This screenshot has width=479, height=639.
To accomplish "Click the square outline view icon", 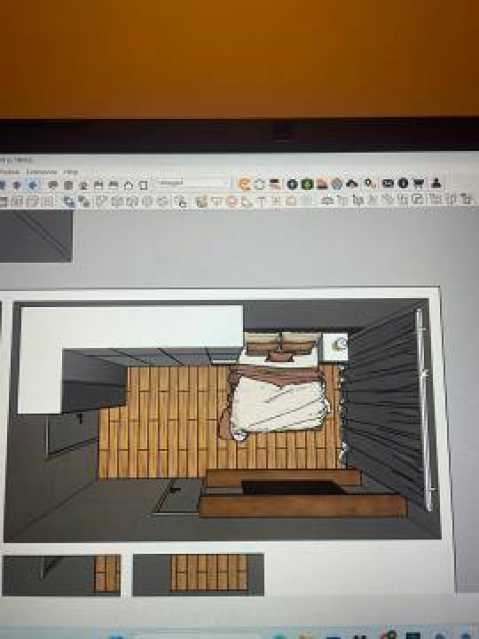I will [x=143, y=185].
